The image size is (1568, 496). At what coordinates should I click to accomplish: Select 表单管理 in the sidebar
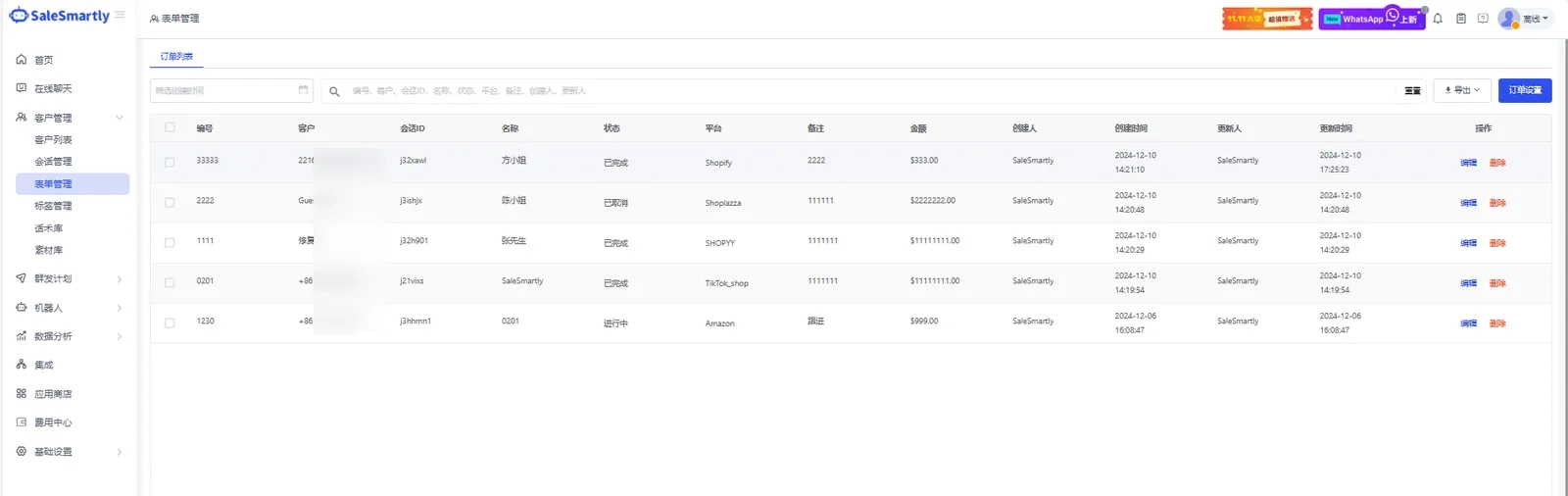[73, 183]
